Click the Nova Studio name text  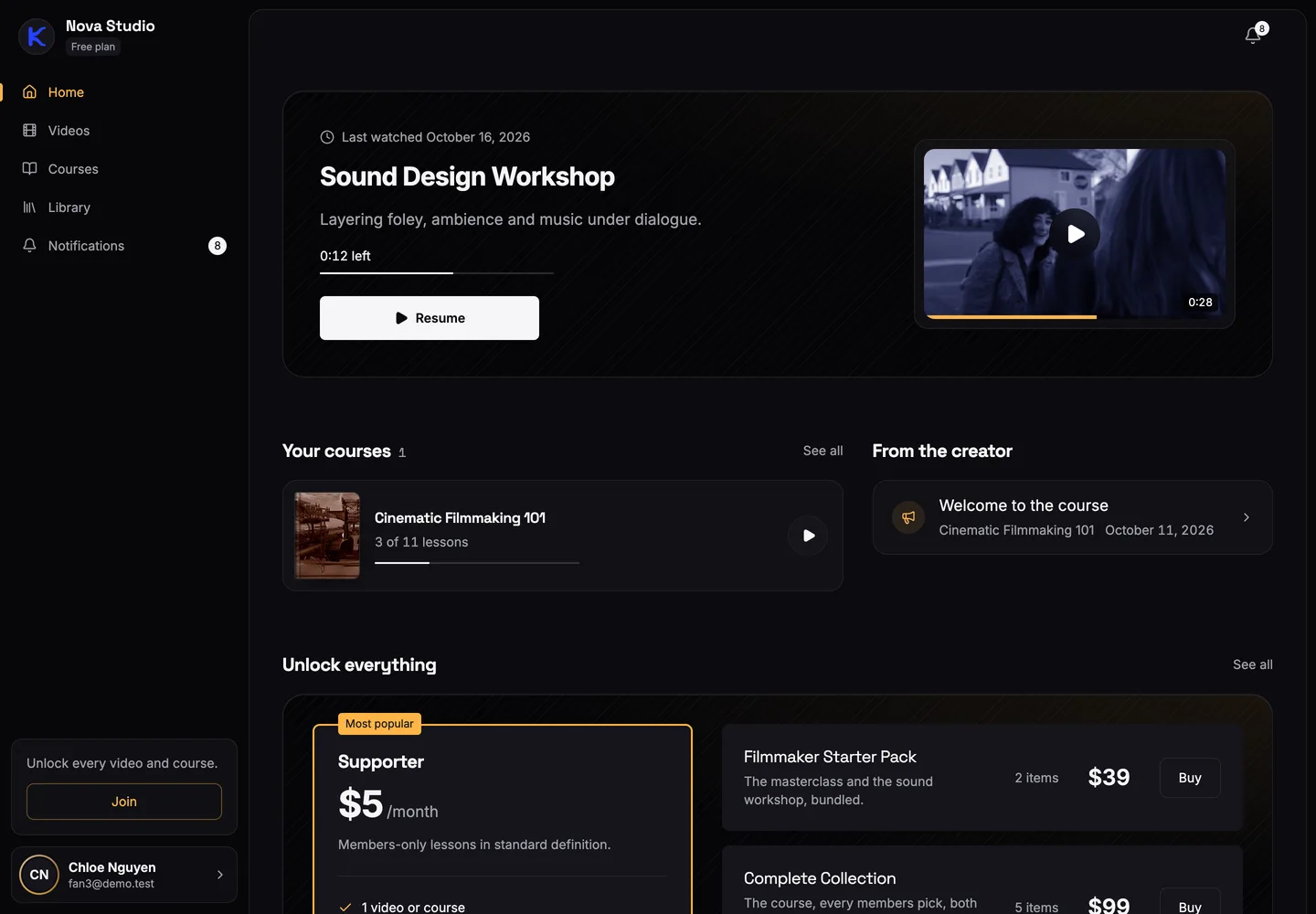[x=111, y=26]
